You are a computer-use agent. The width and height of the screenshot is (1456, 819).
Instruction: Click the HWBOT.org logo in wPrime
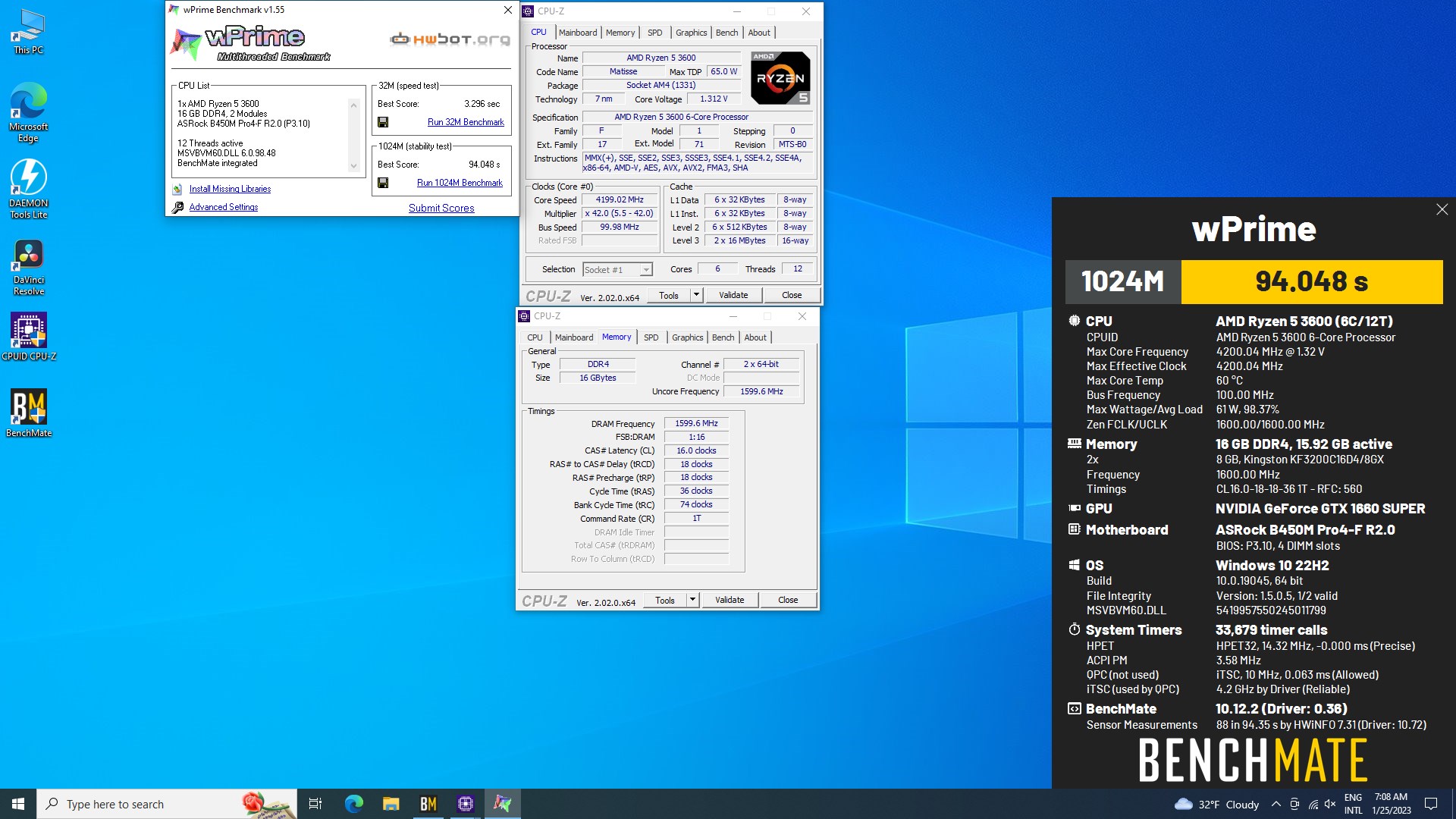[x=450, y=39]
